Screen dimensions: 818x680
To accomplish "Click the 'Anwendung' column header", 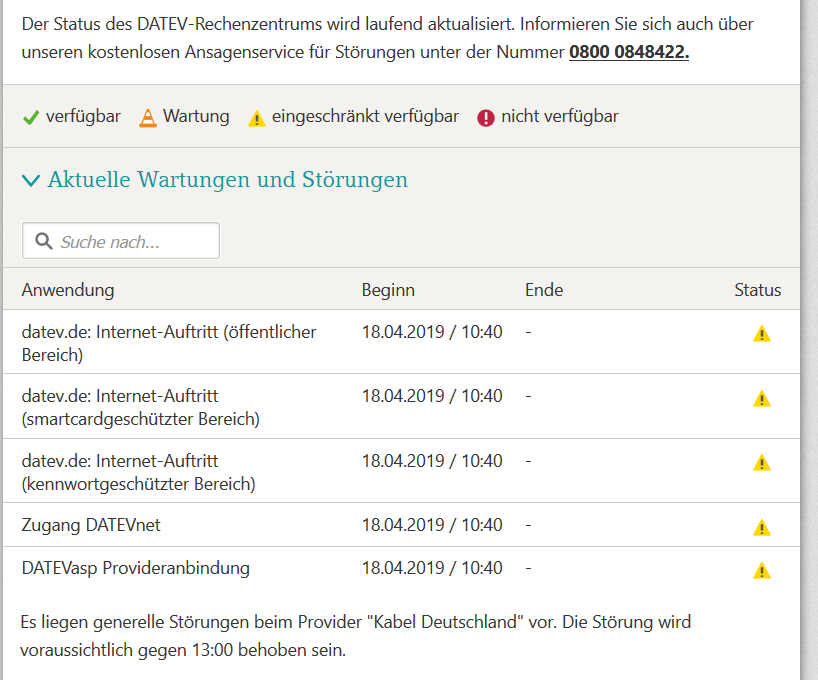I will tap(68, 290).
